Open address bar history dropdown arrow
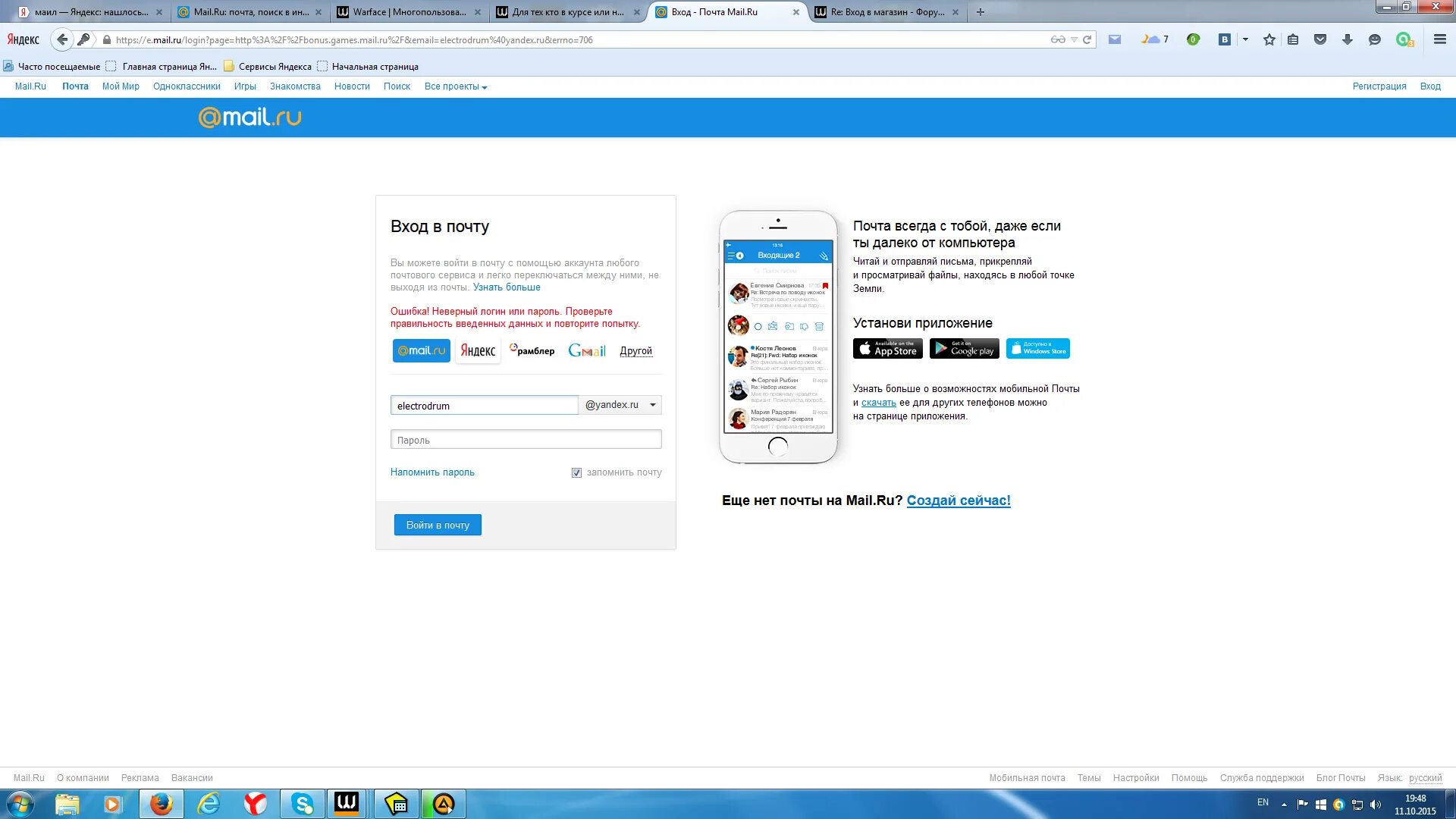This screenshot has height=819, width=1456. point(1074,39)
